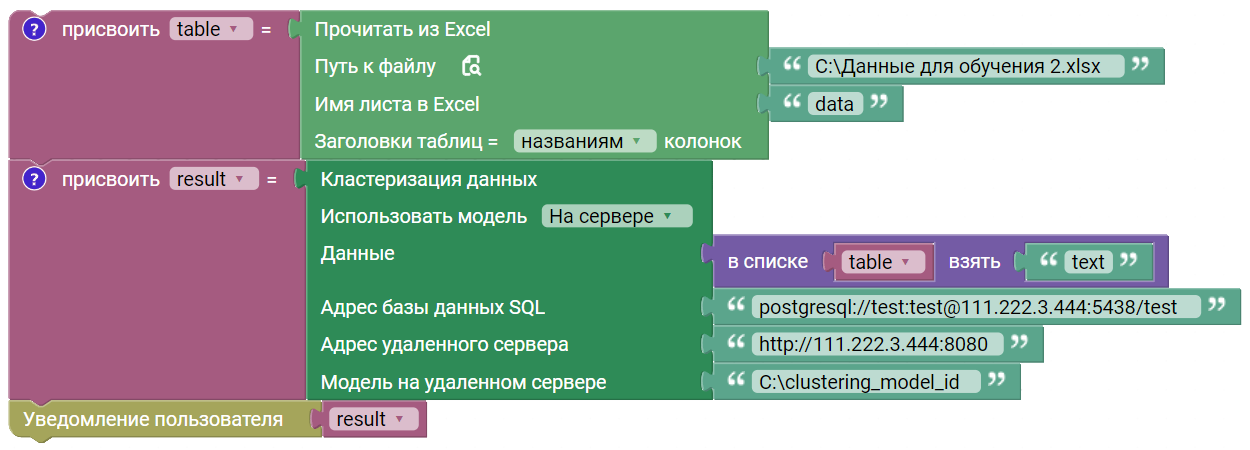Click the Использовать модель label
Image resolution: width=1250 pixels, height=450 pixels.
pyautogui.click(x=424, y=216)
